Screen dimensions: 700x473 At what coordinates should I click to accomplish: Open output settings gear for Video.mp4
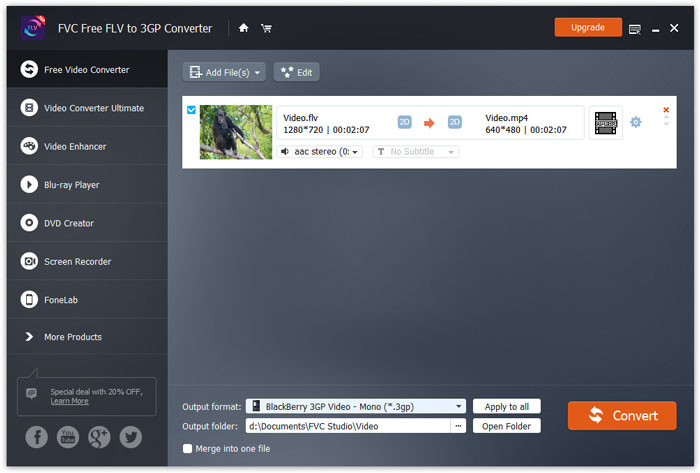click(636, 122)
